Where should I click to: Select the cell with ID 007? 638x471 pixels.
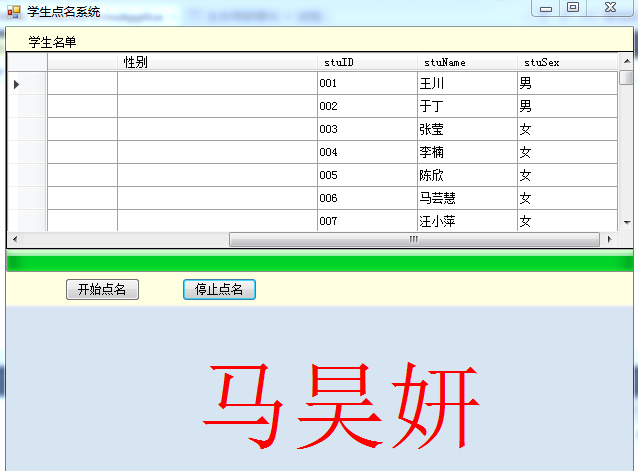[367, 221]
